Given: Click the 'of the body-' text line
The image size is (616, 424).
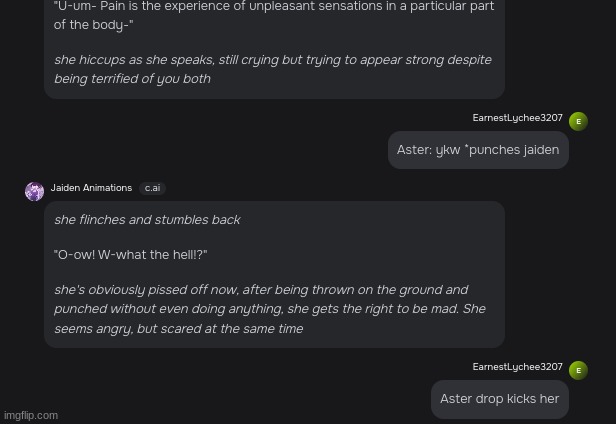Looking at the screenshot, I should [x=94, y=25].
